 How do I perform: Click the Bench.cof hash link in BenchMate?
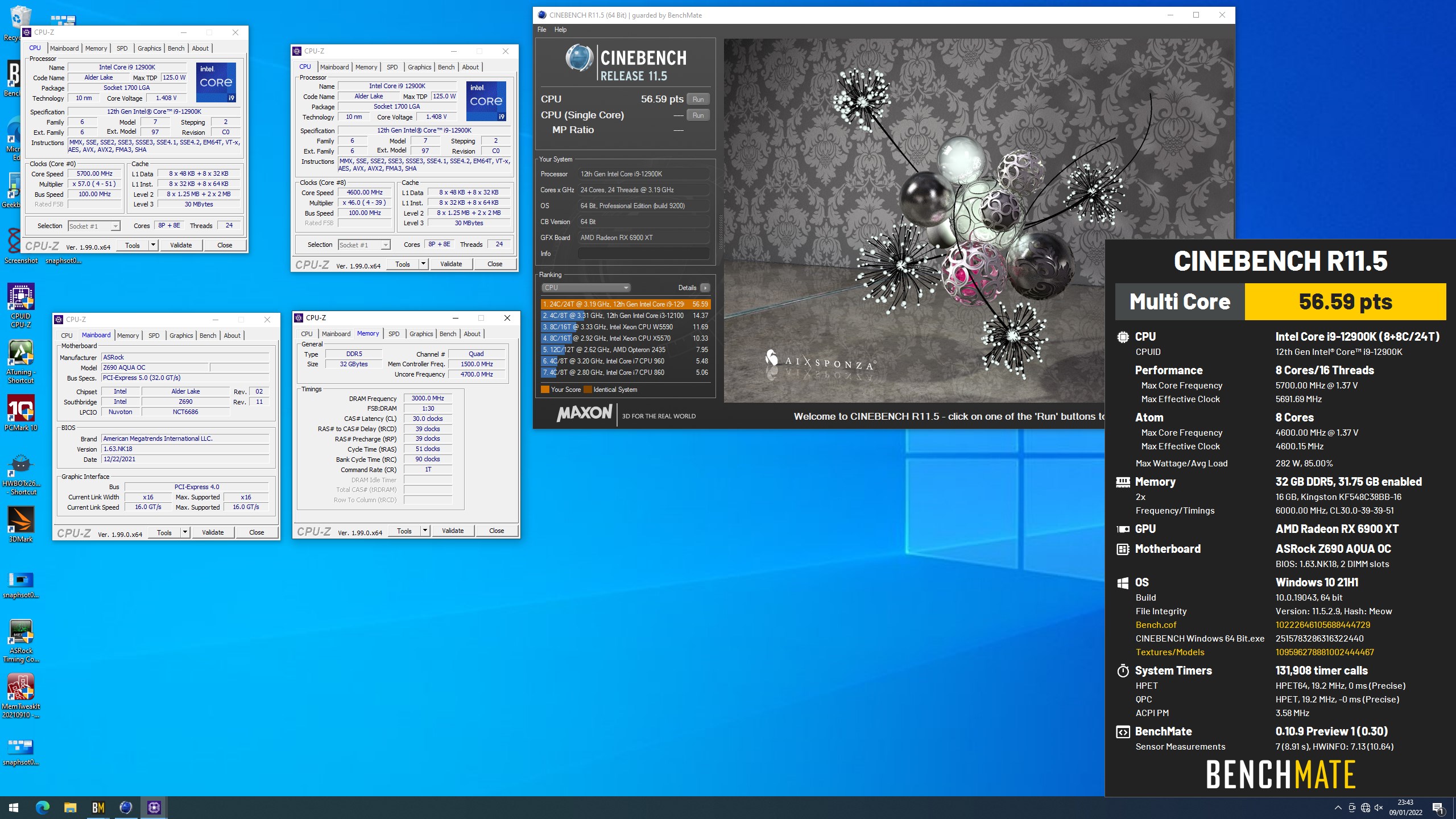(x=1323, y=624)
